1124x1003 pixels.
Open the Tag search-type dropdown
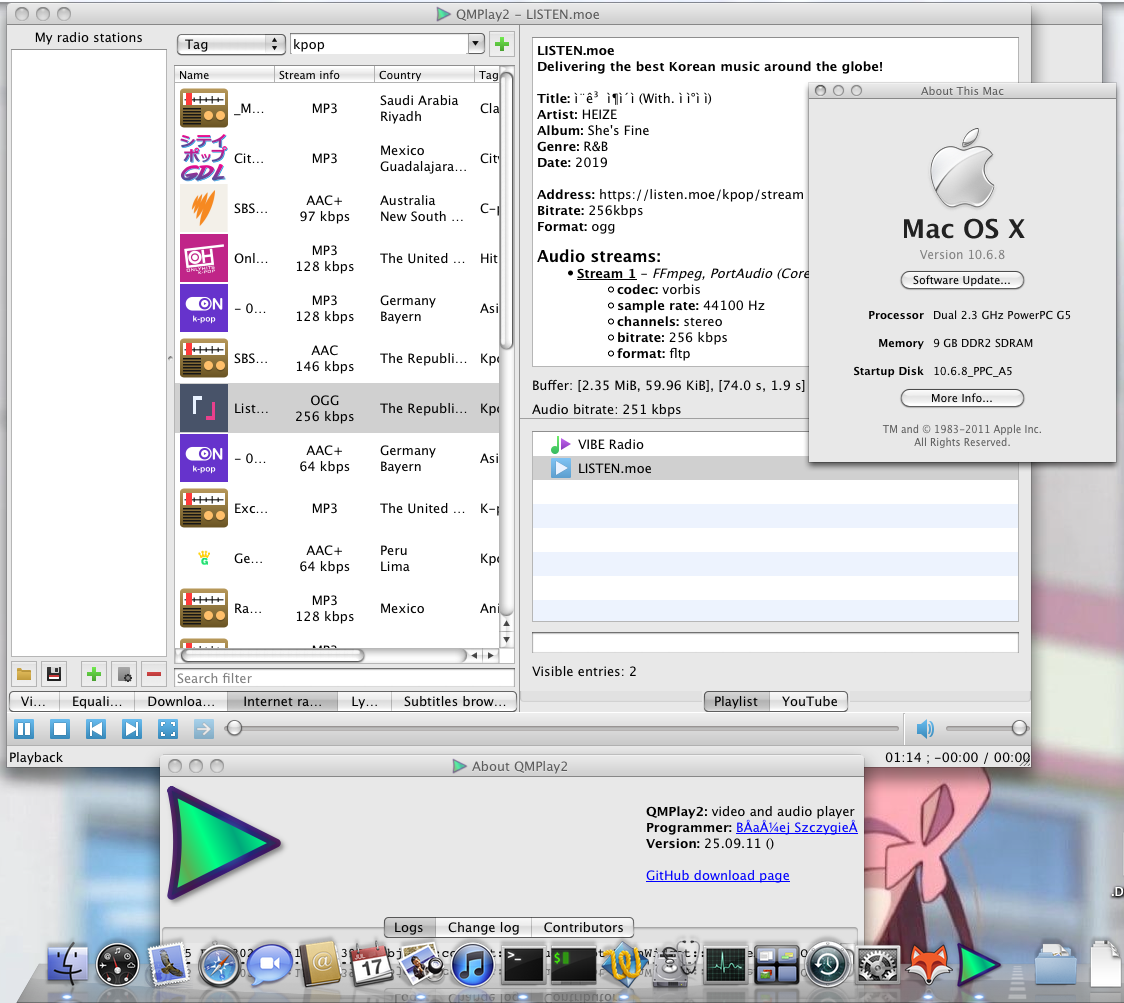click(232, 44)
